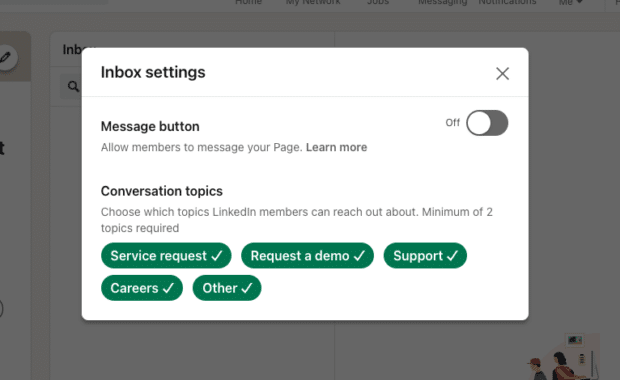Open the Home navigation item

tap(248, 2)
